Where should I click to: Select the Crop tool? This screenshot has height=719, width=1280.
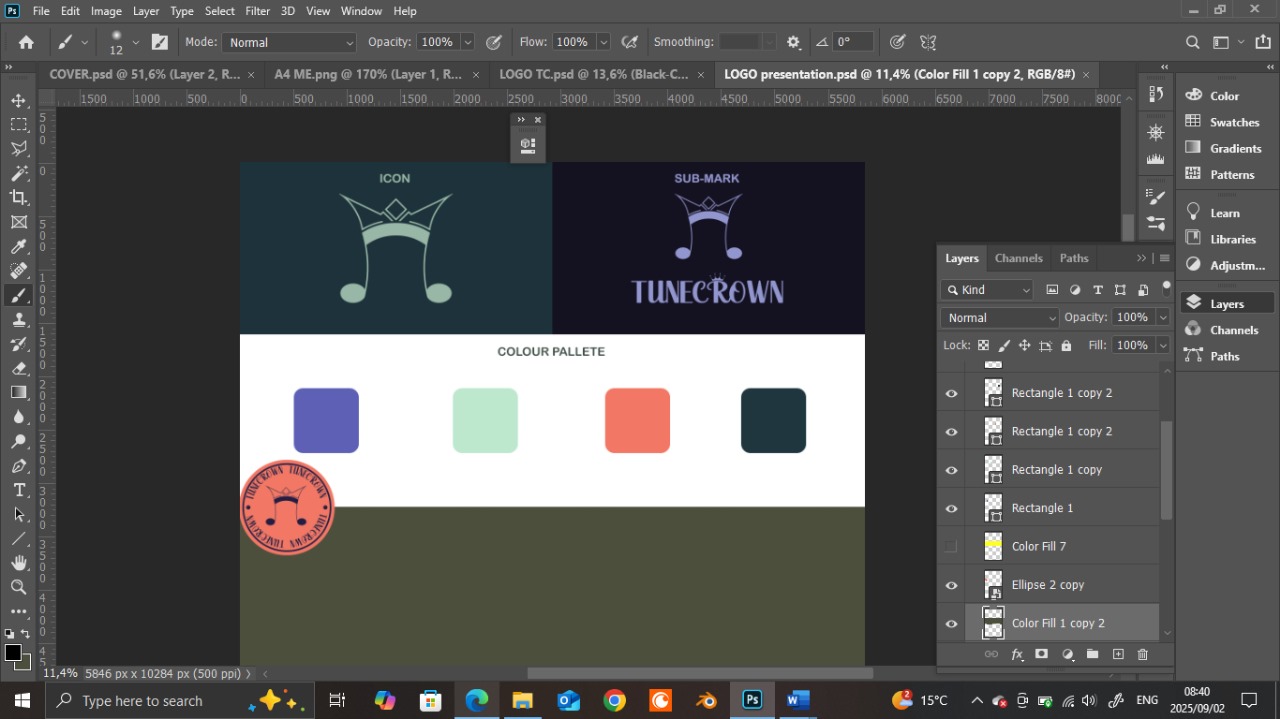coord(19,198)
